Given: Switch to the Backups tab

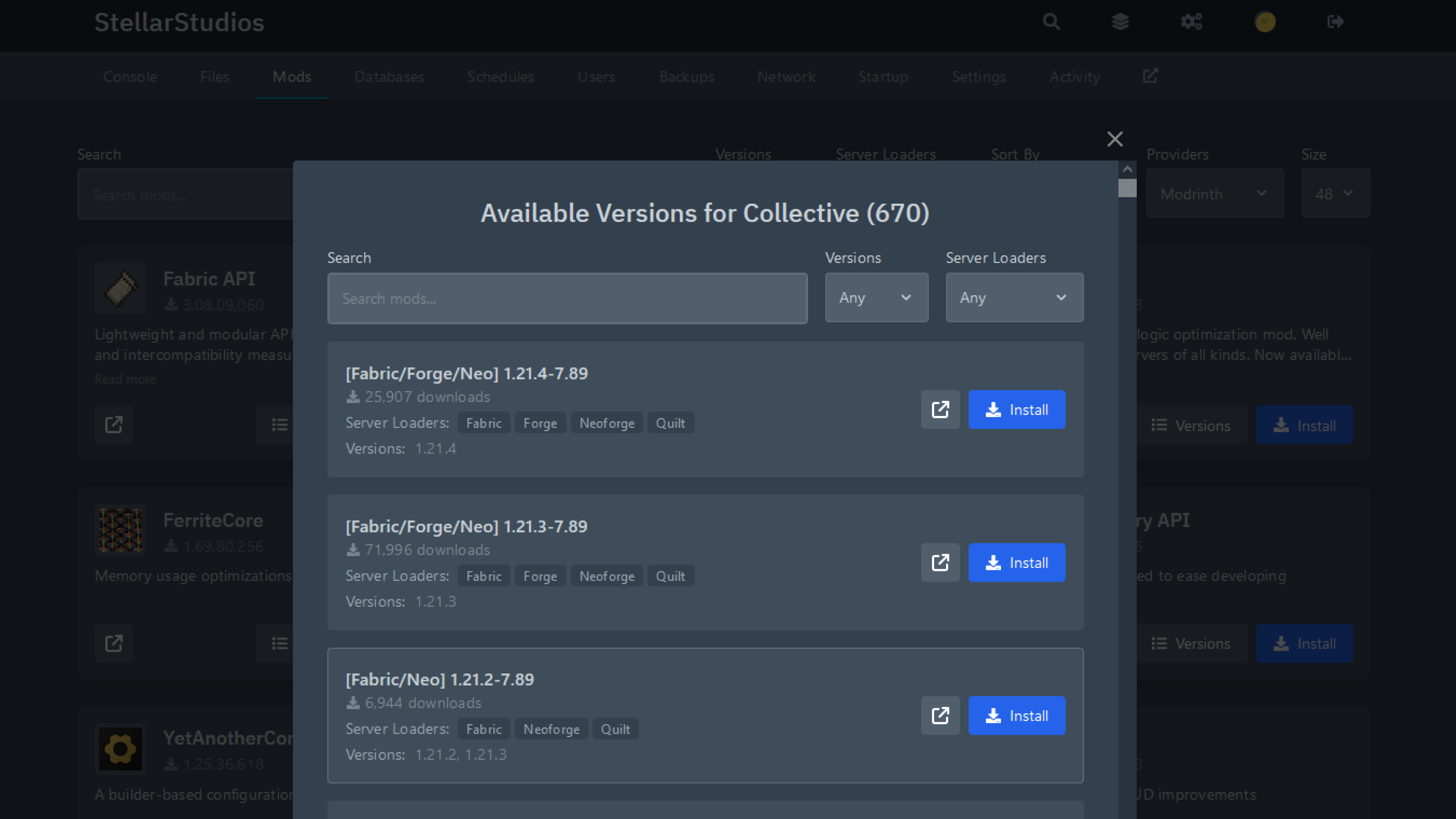Looking at the screenshot, I should pos(686,77).
